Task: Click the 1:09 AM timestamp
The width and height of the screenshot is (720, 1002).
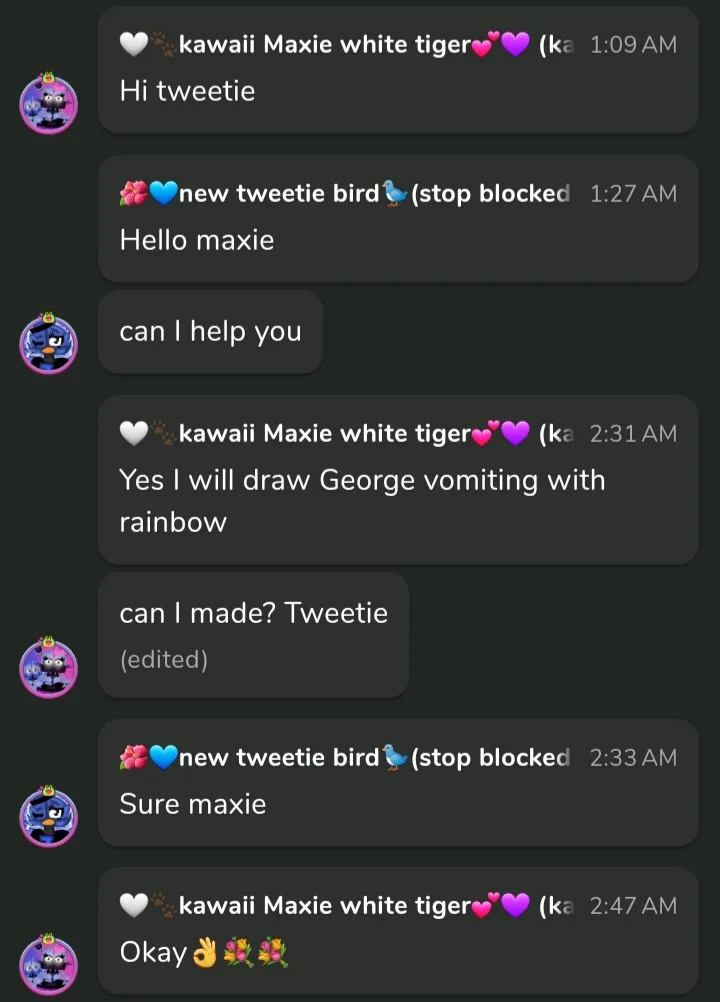Action: 633,45
